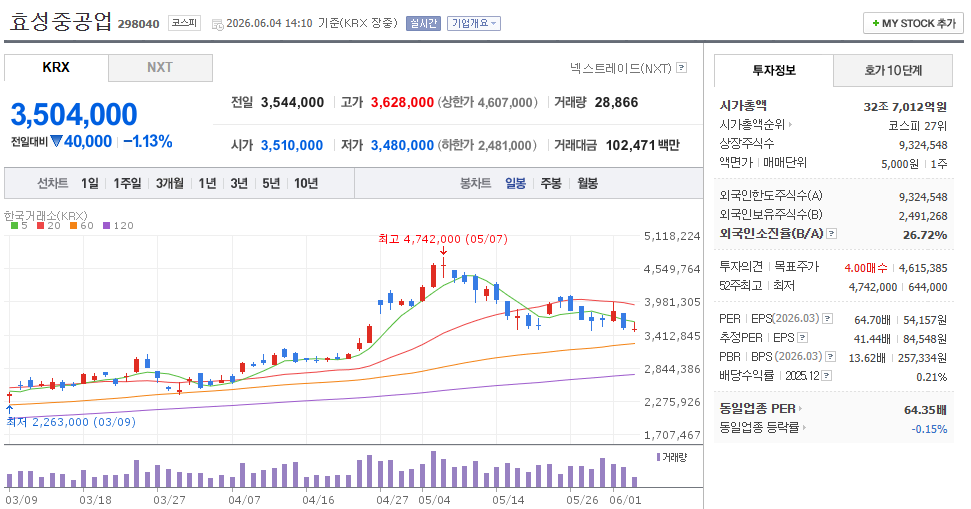The width and height of the screenshot is (971, 509).
Task: Open help icon next to PER EPS(2026.03)
Action: (827, 319)
